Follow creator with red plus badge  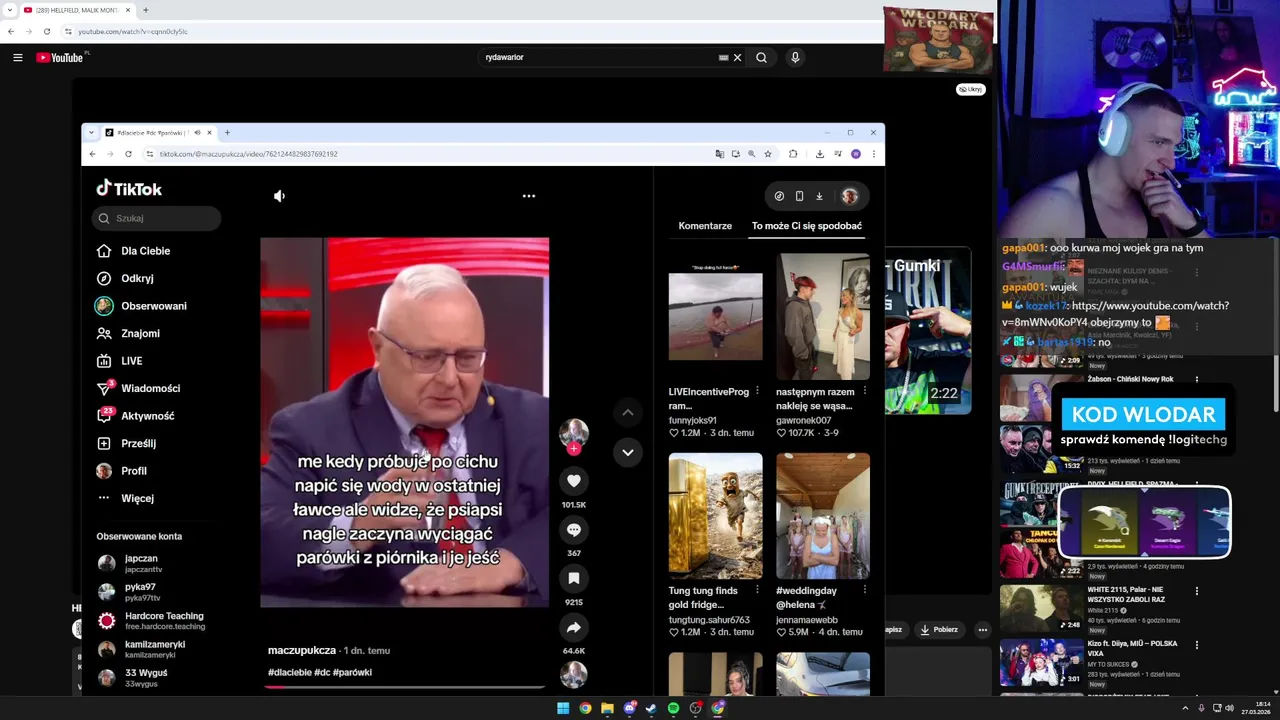point(574,449)
